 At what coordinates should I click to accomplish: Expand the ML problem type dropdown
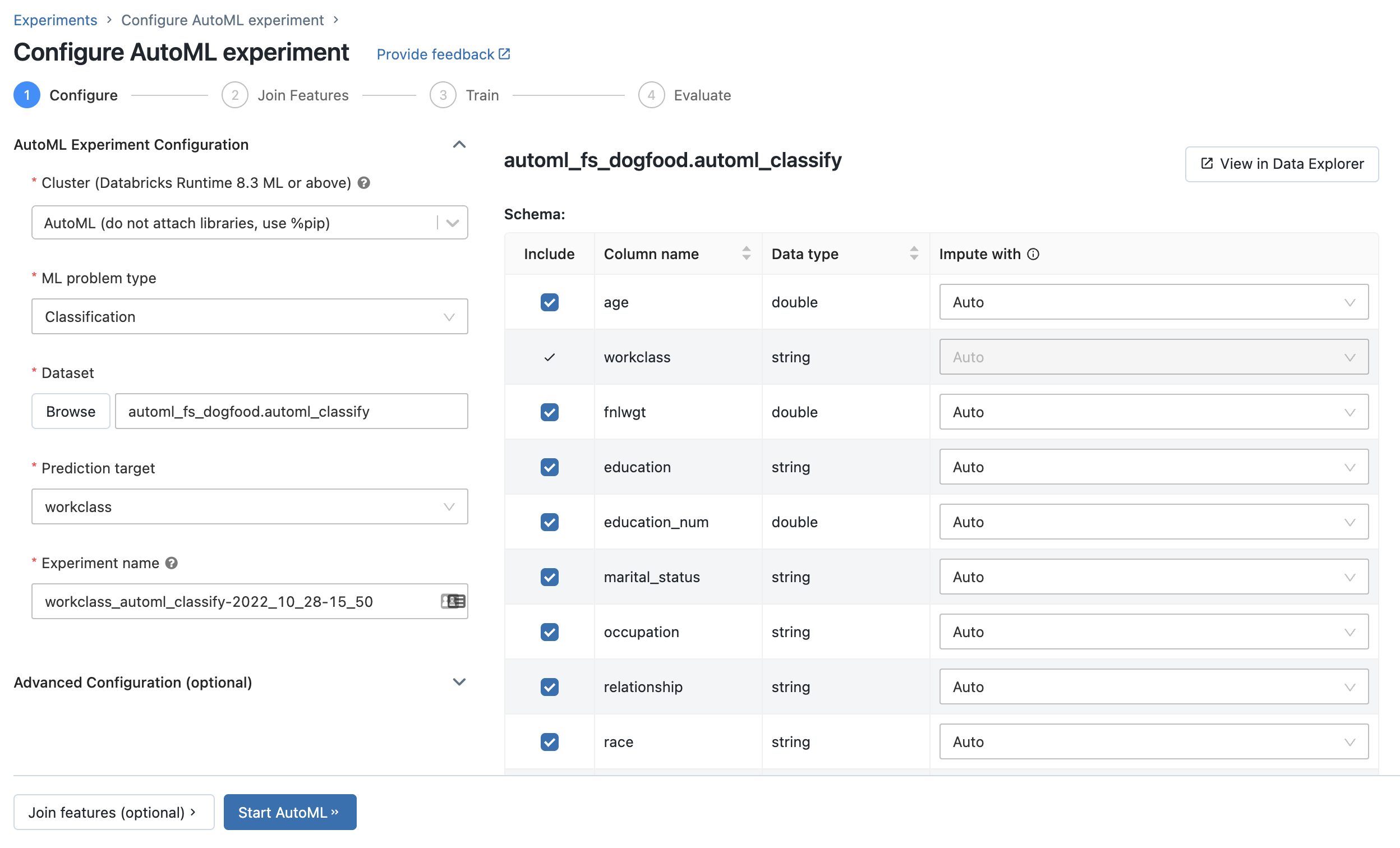coord(249,316)
